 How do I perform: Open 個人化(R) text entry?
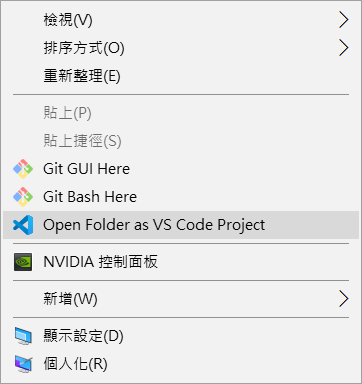coord(75,364)
